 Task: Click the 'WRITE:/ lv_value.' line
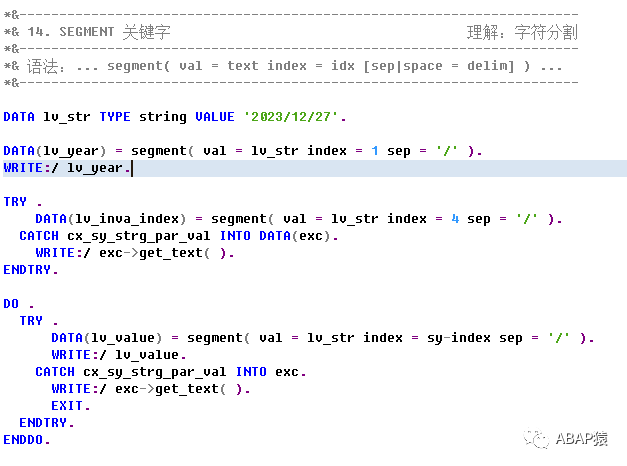tap(119, 355)
